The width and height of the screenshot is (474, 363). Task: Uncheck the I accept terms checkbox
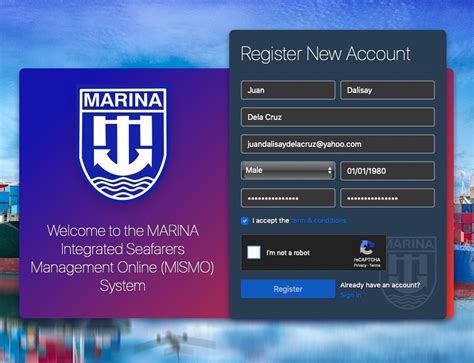(x=245, y=221)
